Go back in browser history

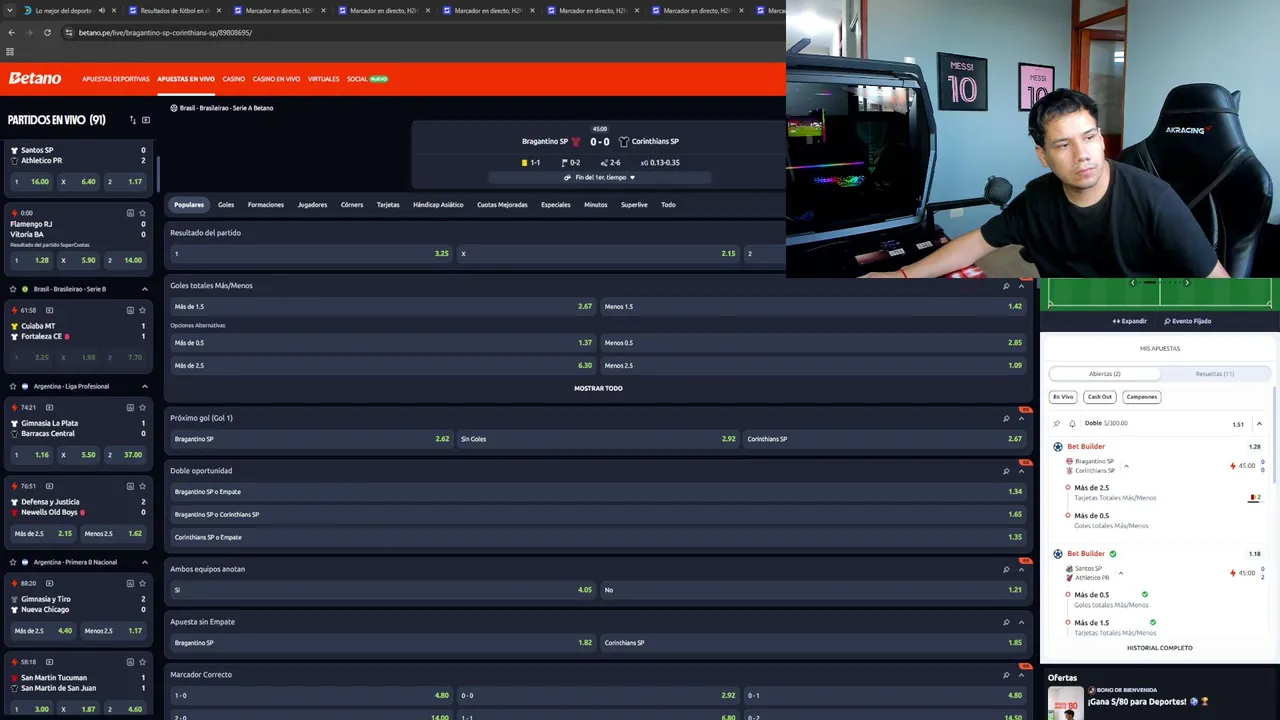coord(11,32)
